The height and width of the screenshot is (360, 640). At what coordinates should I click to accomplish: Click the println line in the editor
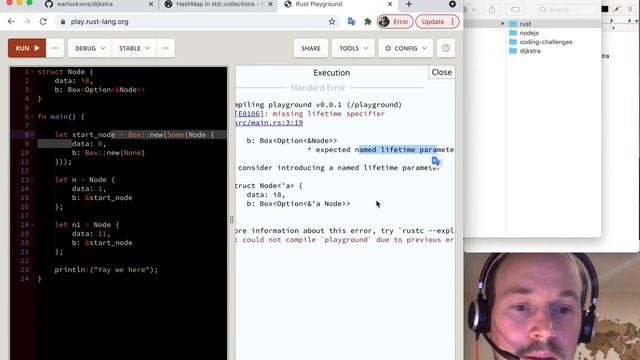coord(106,269)
